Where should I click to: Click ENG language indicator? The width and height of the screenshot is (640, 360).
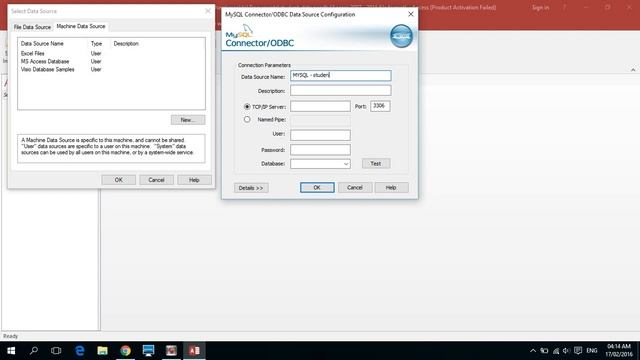pyautogui.click(x=592, y=351)
